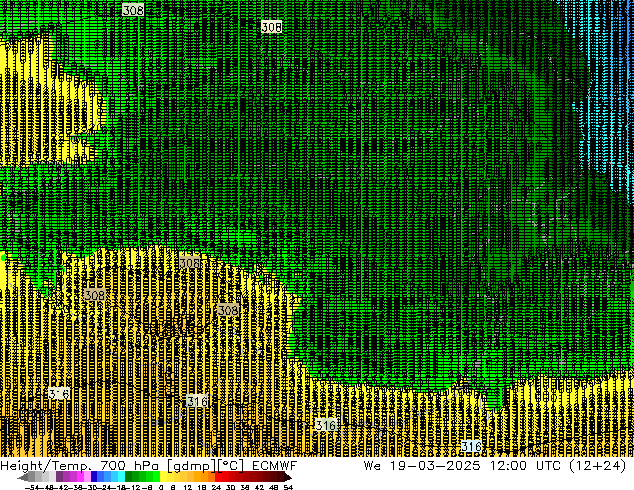Pick the dark blue legend swatch
The image size is (634, 490).
94,476
